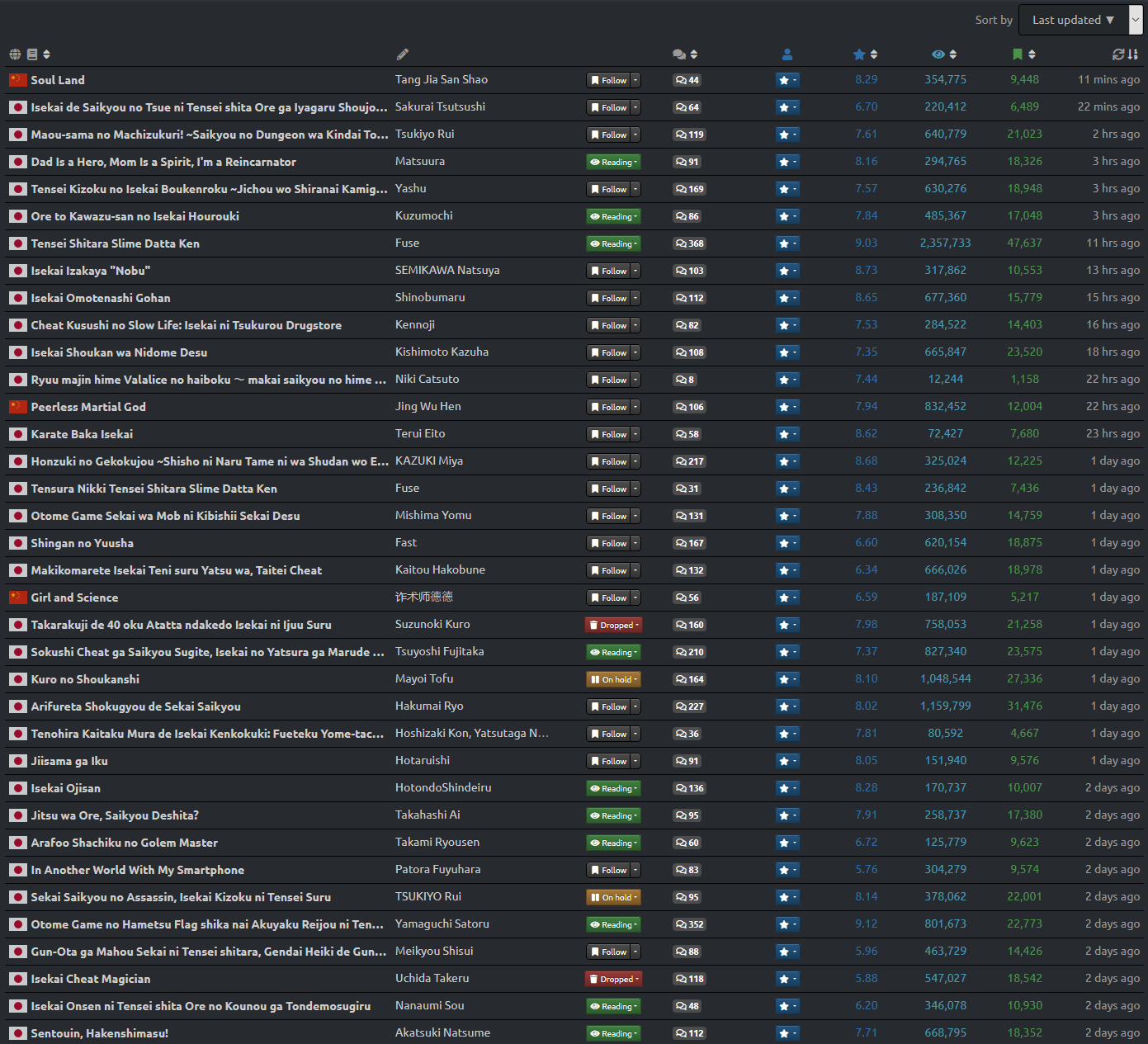Rate Karate Baka Isekai with star button
Viewport: 1148px width, 1044px height.
coord(787,434)
